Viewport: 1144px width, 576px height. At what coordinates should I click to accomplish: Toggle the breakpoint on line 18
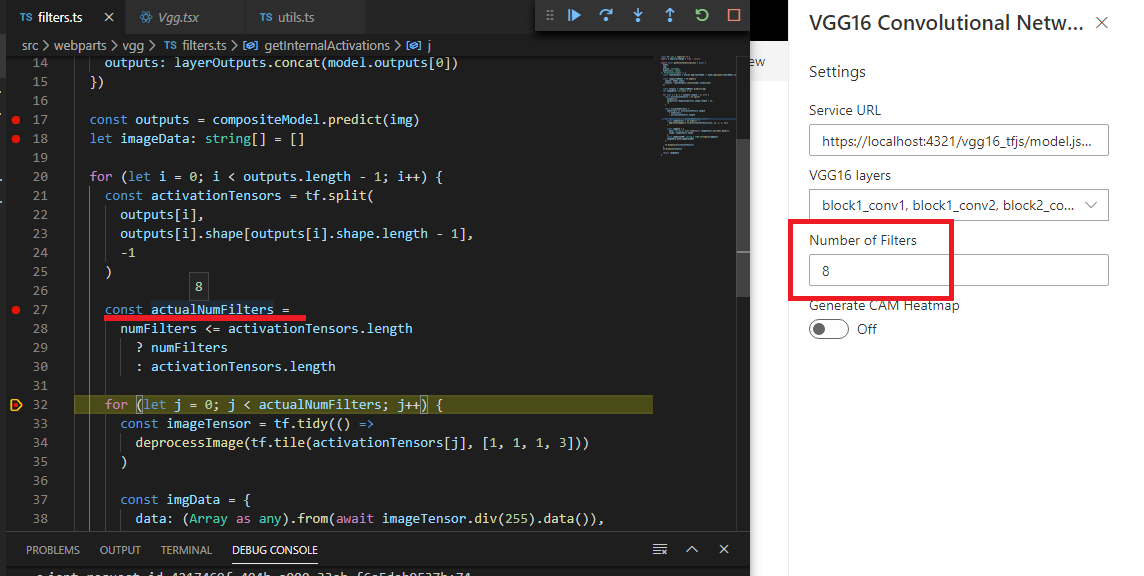[16, 139]
